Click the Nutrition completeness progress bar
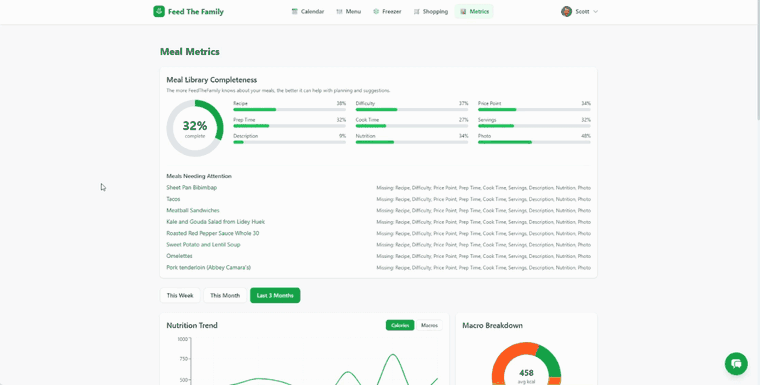 click(412, 142)
